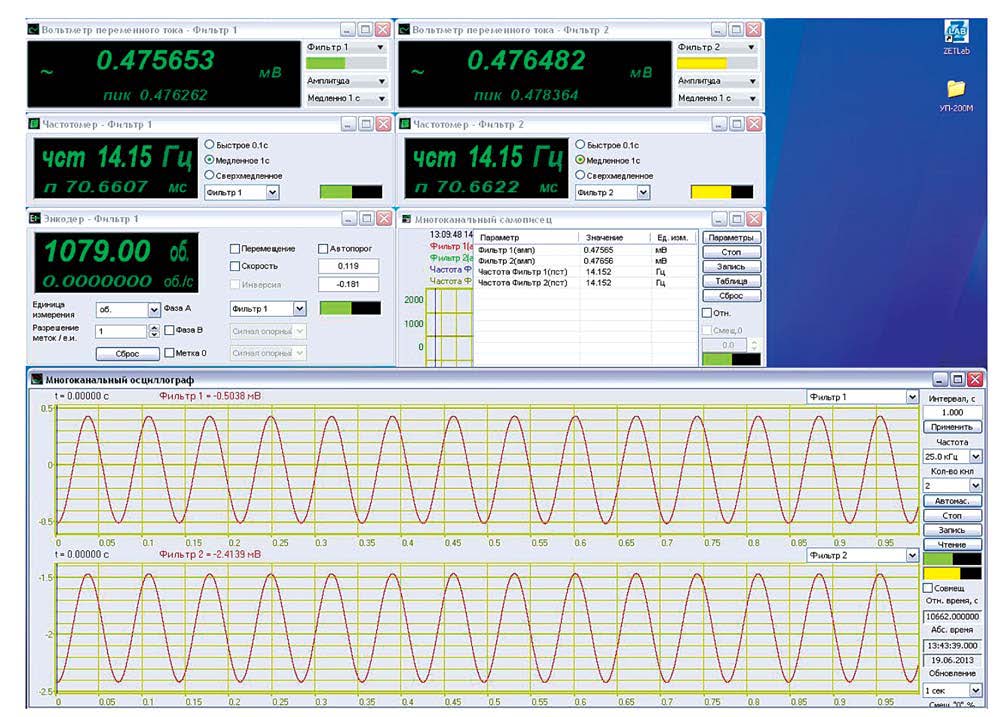
Task: Open the Фильтр 1 channel dropdown in Энкодер
Action: click(268, 309)
